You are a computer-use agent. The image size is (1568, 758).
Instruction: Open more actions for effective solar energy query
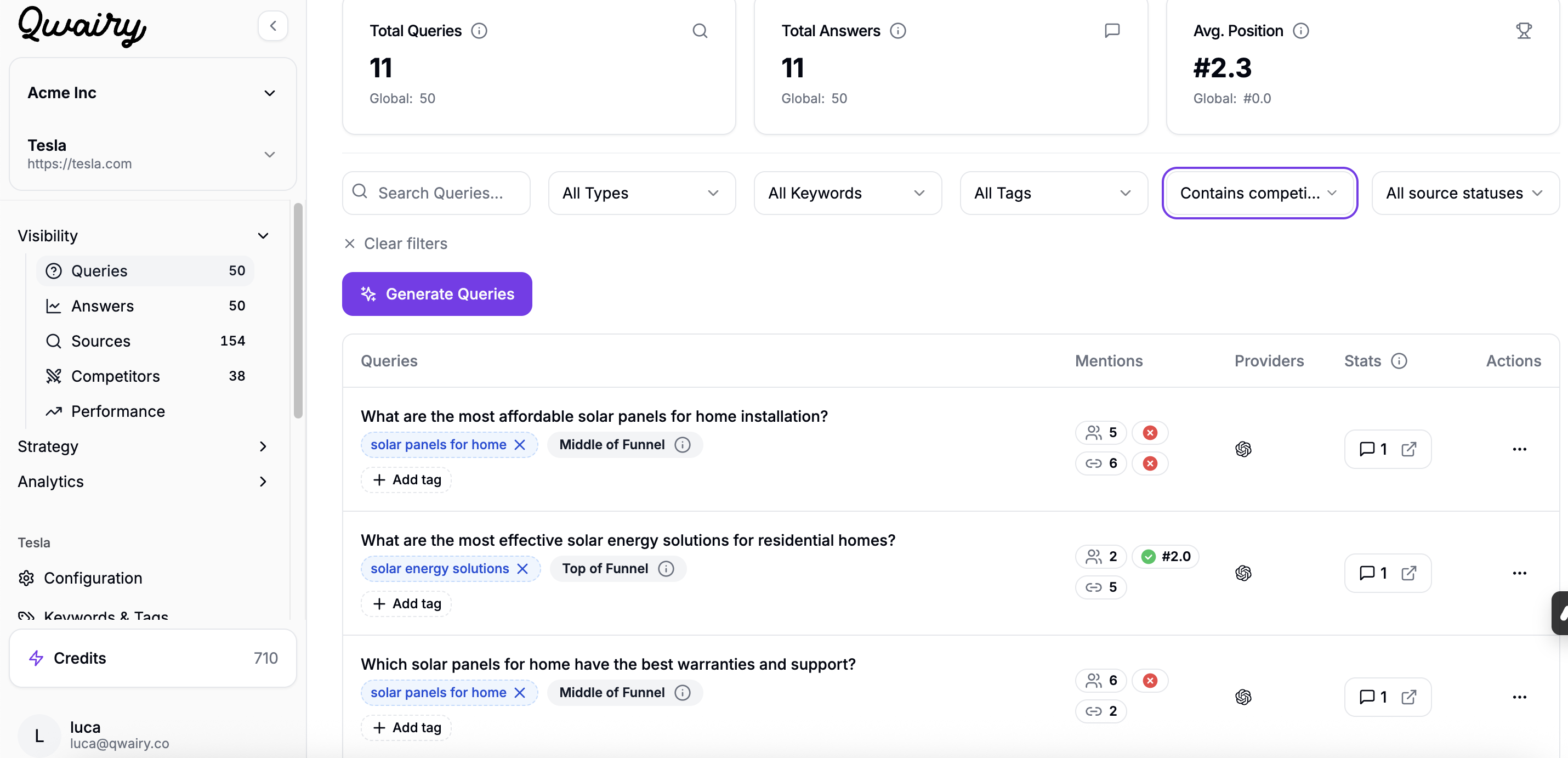pos(1519,573)
